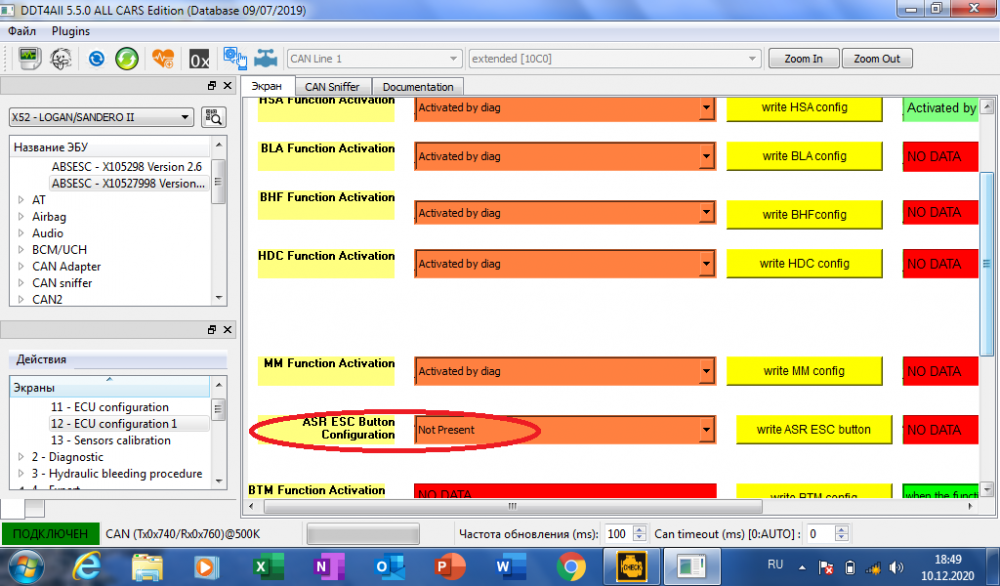The height and width of the screenshot is (586, 1000).
Task: Click the blue pipe valve toolbar icon
Action: (x=265, y=59)
